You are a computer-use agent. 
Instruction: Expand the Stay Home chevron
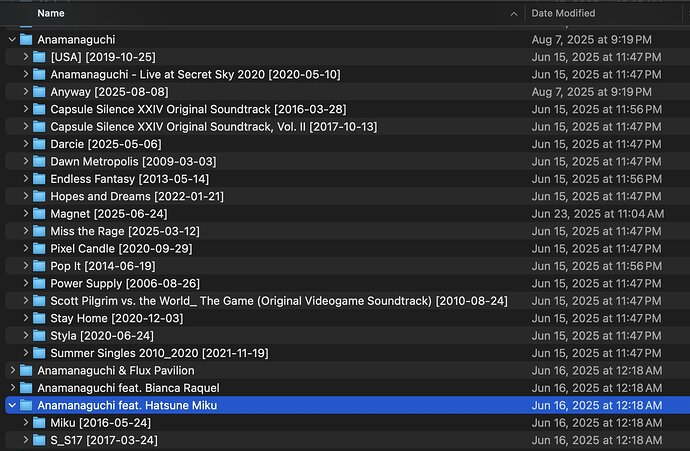coord(26,318)
